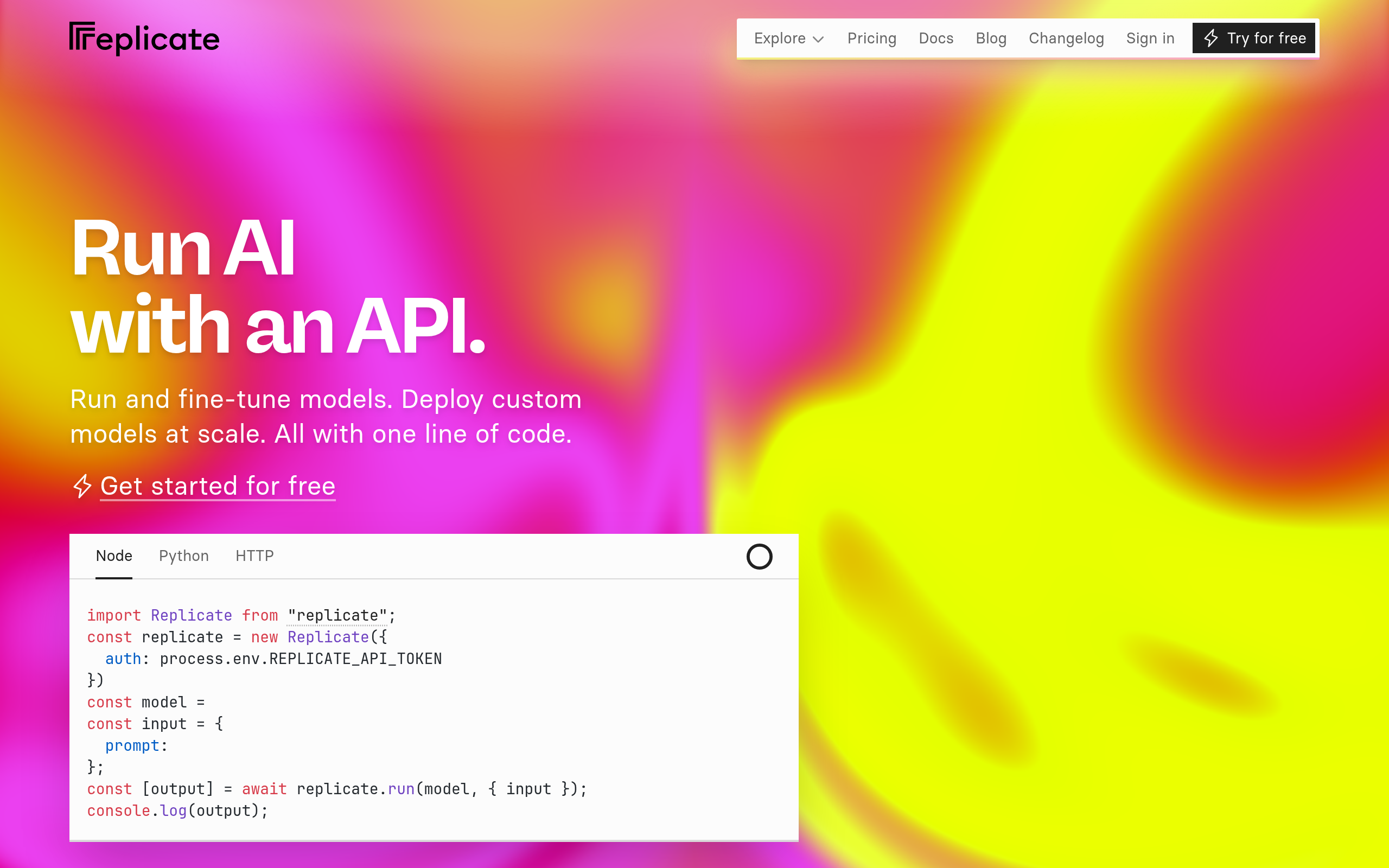The height and width of the screenshot is (868, 1389).
Task: Switch to the HTTP code tab
Action: point(254,556)
